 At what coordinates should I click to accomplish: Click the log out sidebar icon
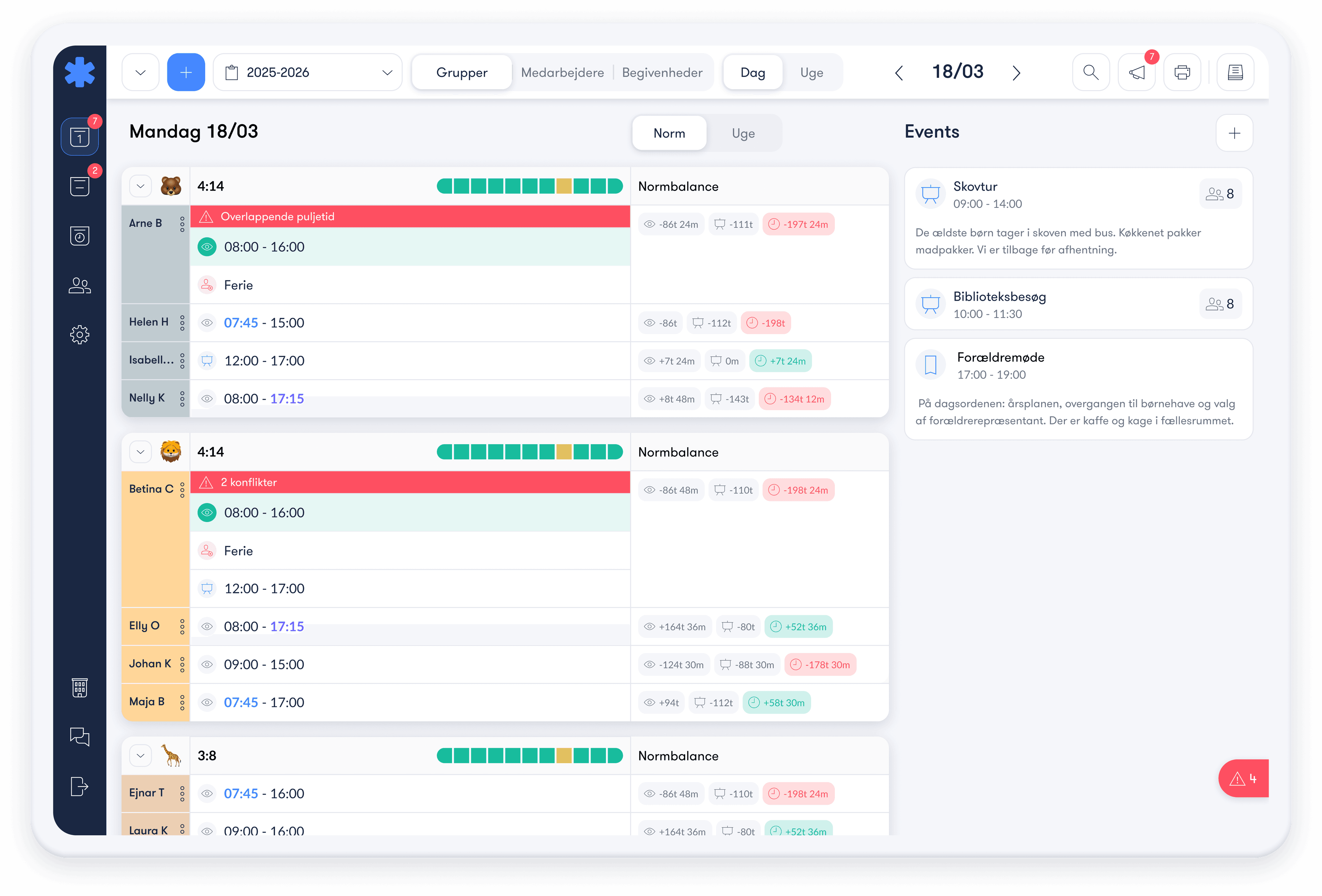[80, 786]
